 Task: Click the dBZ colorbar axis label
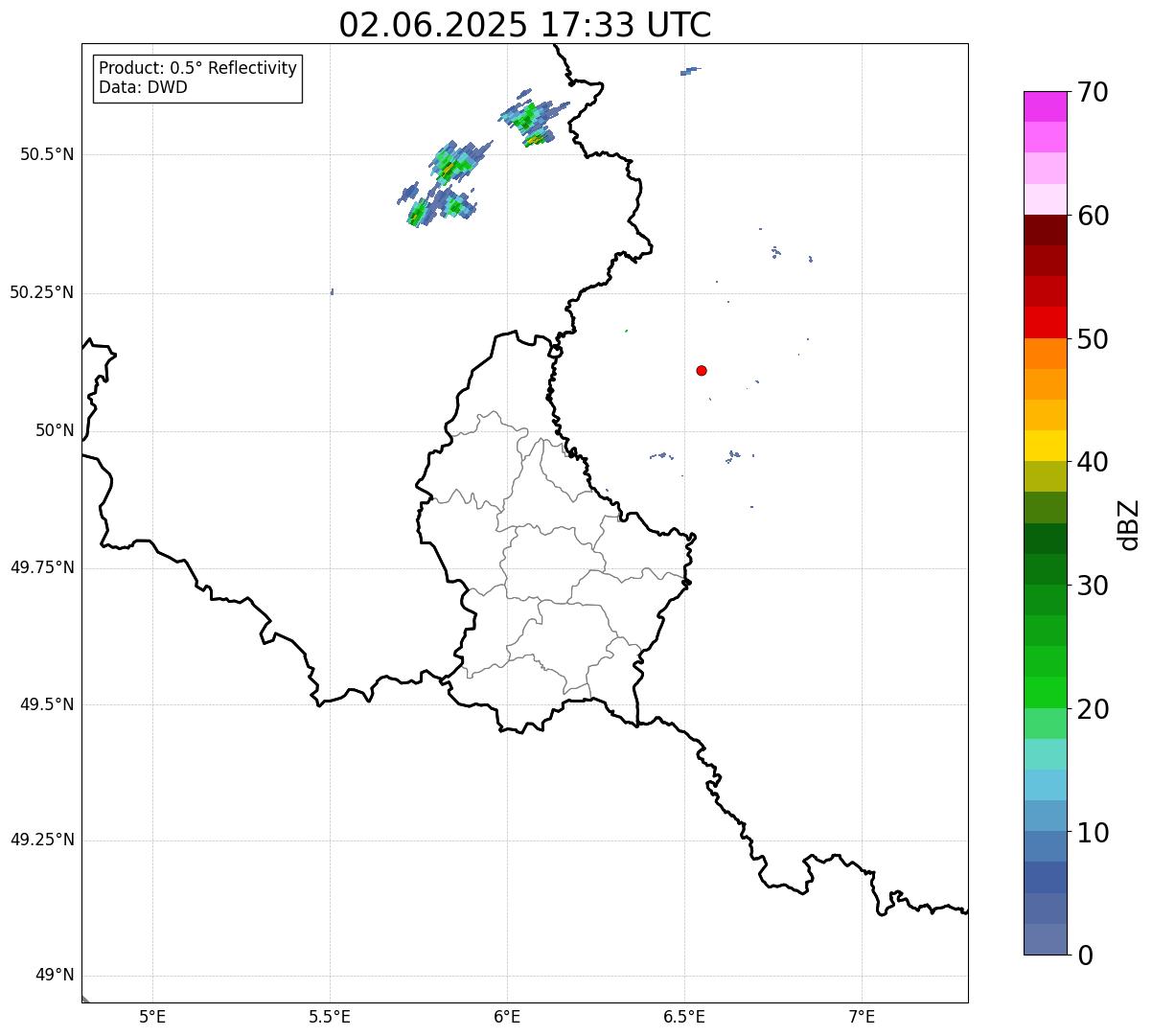[1129, 524]
